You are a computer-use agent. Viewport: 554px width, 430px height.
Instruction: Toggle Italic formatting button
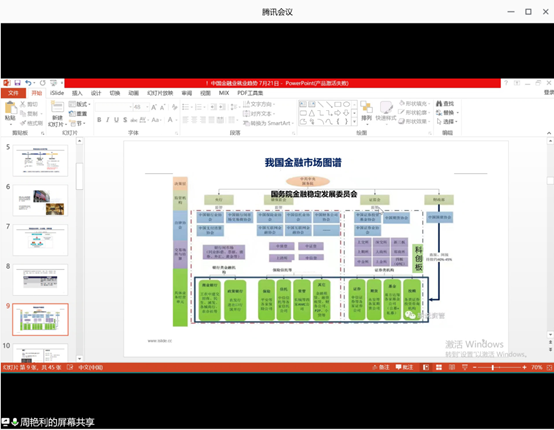coord(108,120)
